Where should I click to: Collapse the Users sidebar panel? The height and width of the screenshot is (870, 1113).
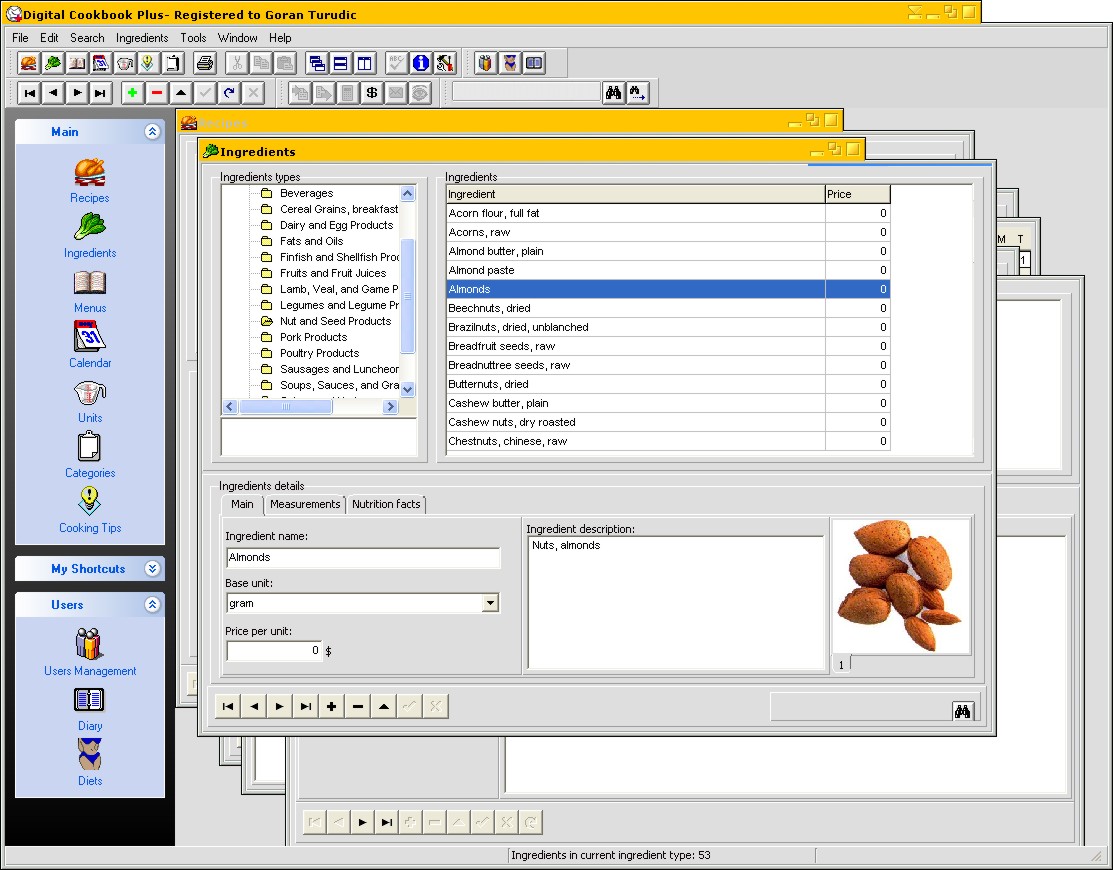point(152,605)
